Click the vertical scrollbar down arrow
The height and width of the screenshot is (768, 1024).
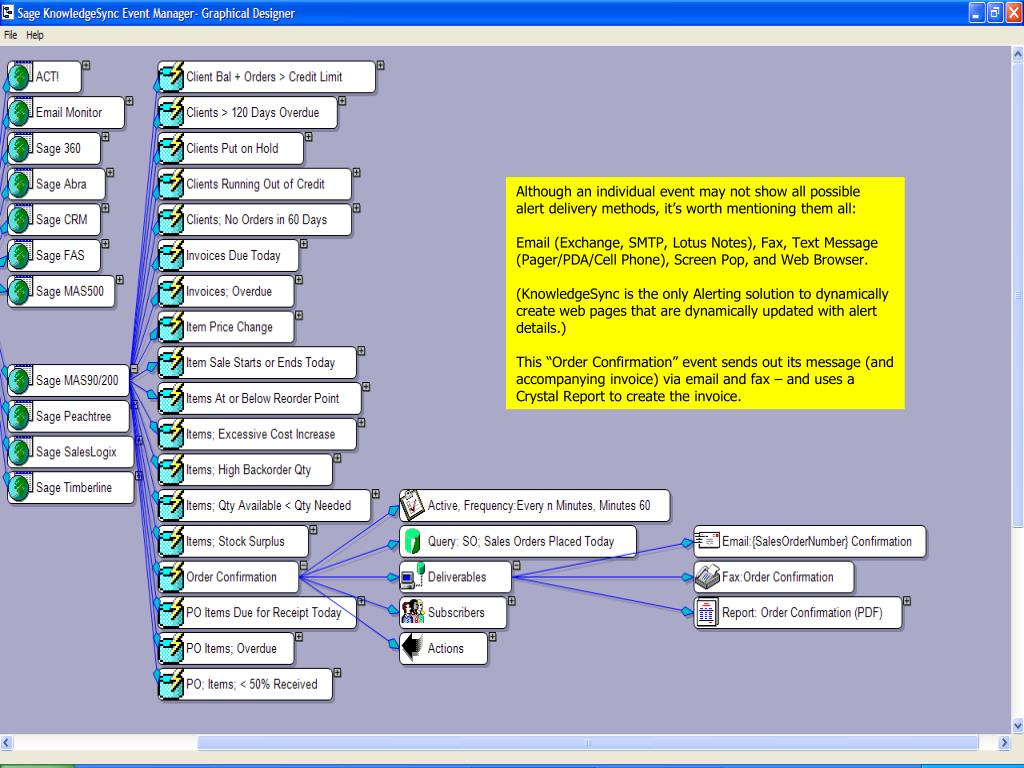click(1017, 726)
